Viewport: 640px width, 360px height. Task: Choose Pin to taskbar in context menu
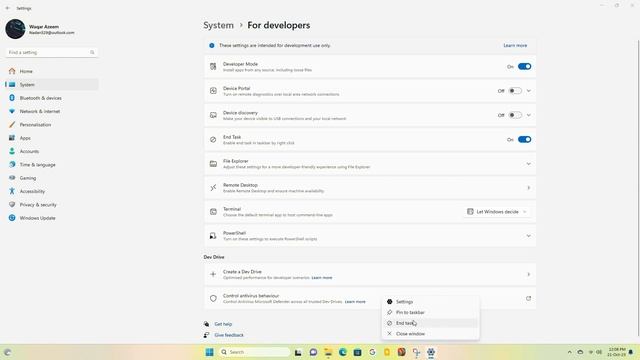pyautogui.click(x=431, y=313)
